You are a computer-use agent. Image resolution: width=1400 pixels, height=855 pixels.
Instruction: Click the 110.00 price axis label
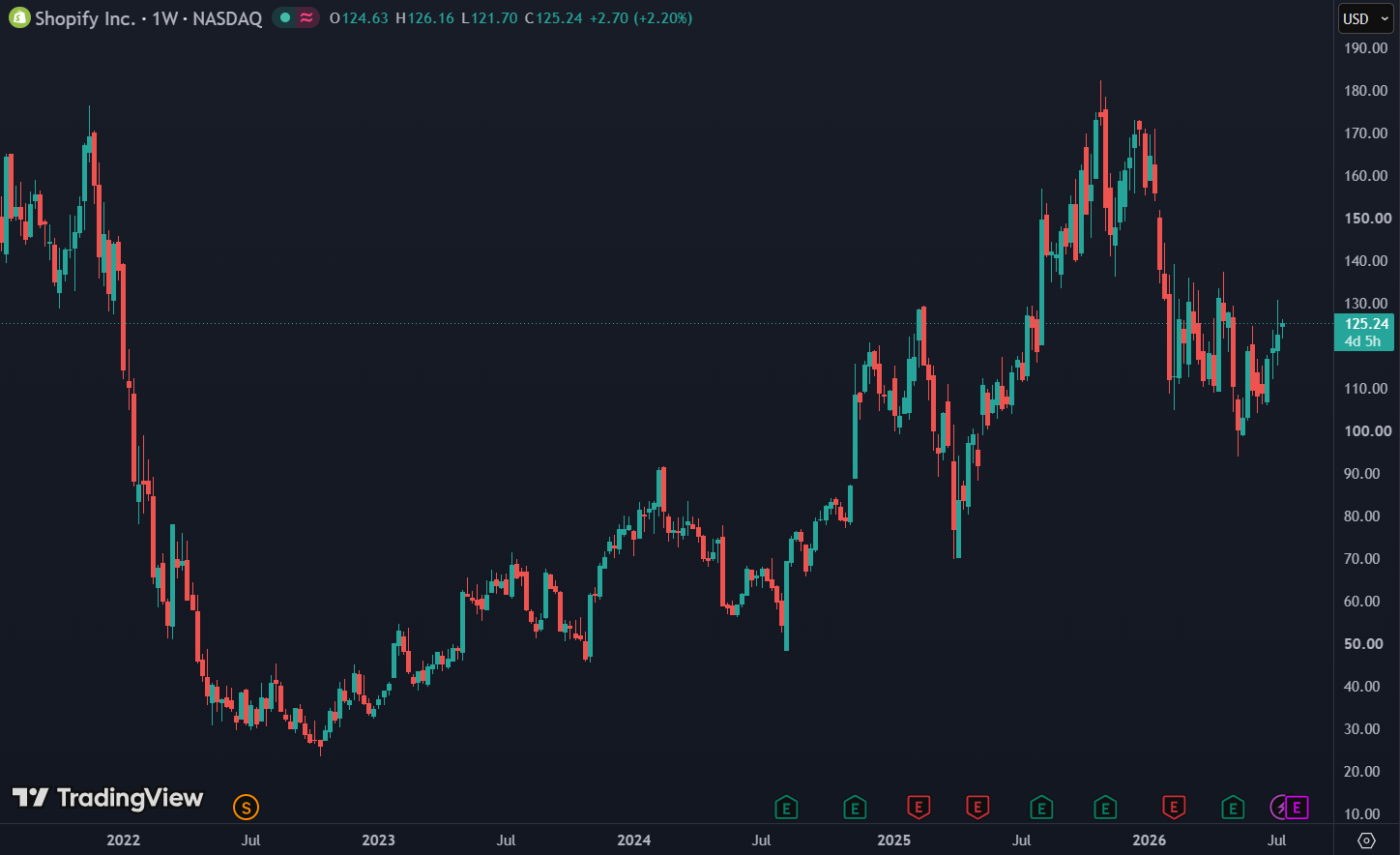1366,388
